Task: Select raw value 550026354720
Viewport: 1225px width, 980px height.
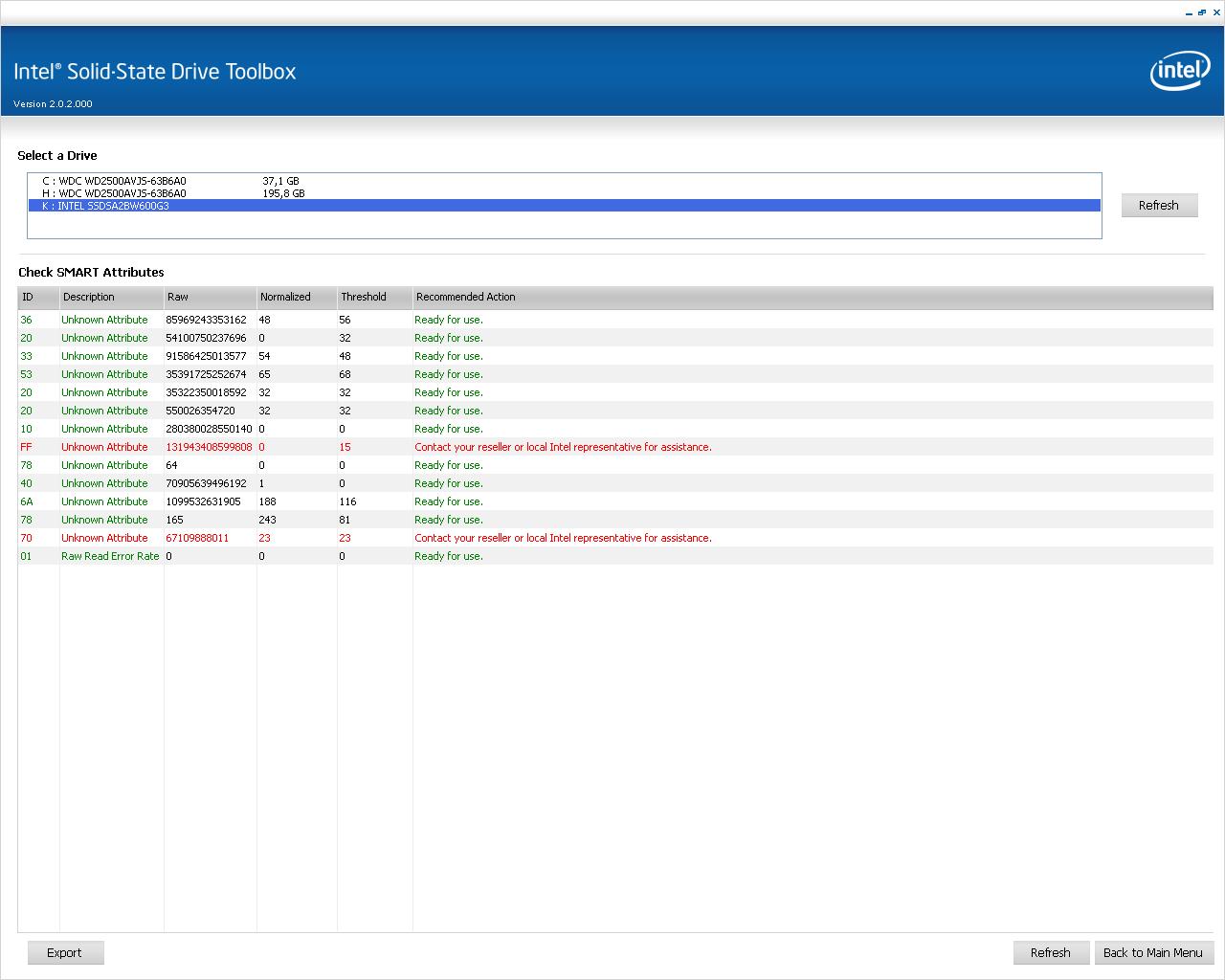Action: click(x=200, y=411)
